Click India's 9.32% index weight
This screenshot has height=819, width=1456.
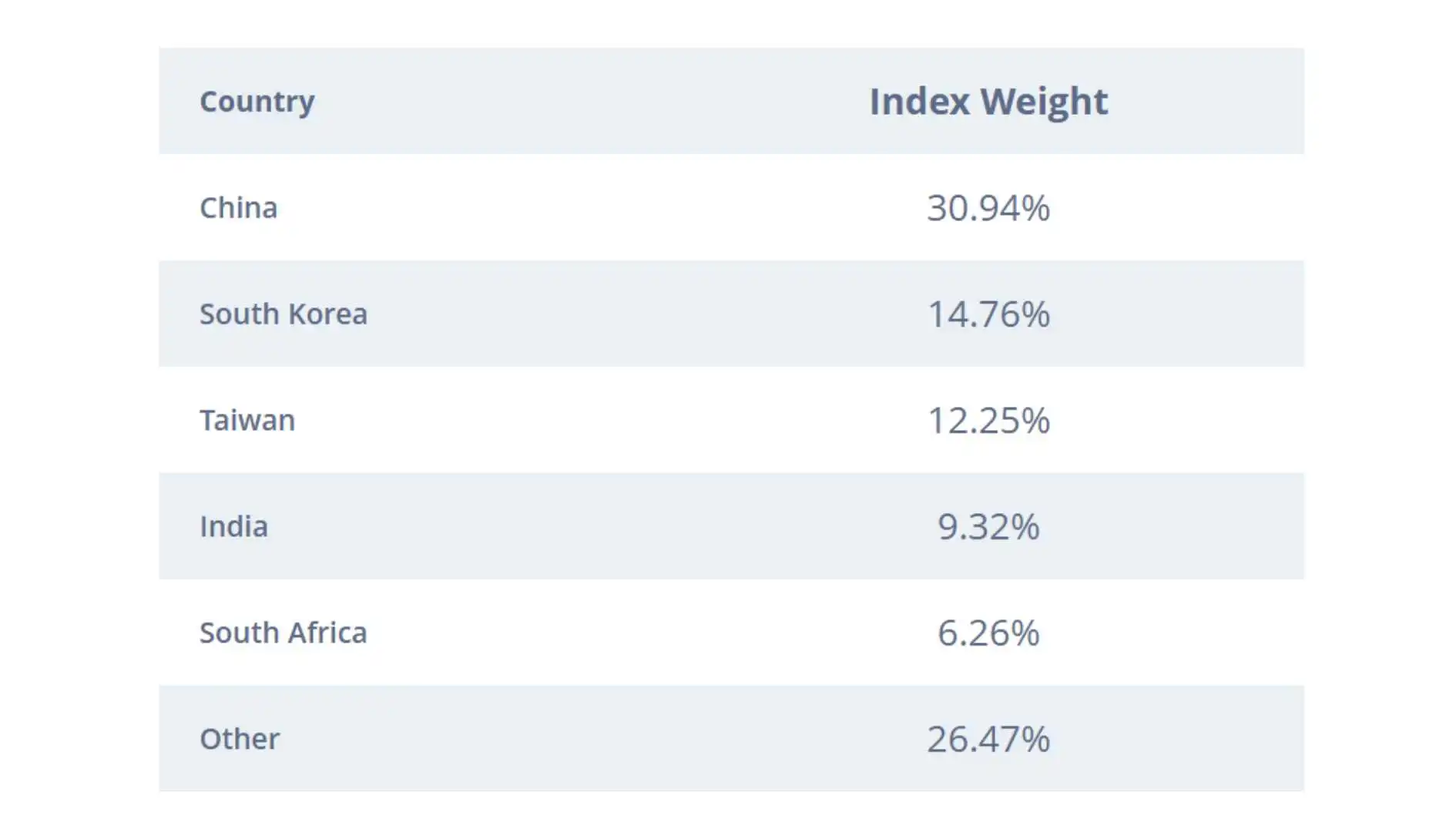pyautogui.click(x=988, y=527)
